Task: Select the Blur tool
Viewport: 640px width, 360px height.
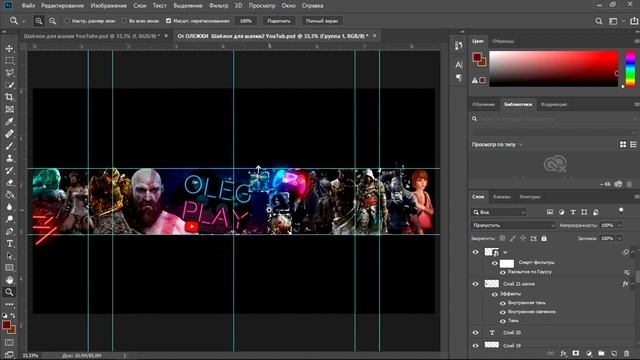Action: 9,207
